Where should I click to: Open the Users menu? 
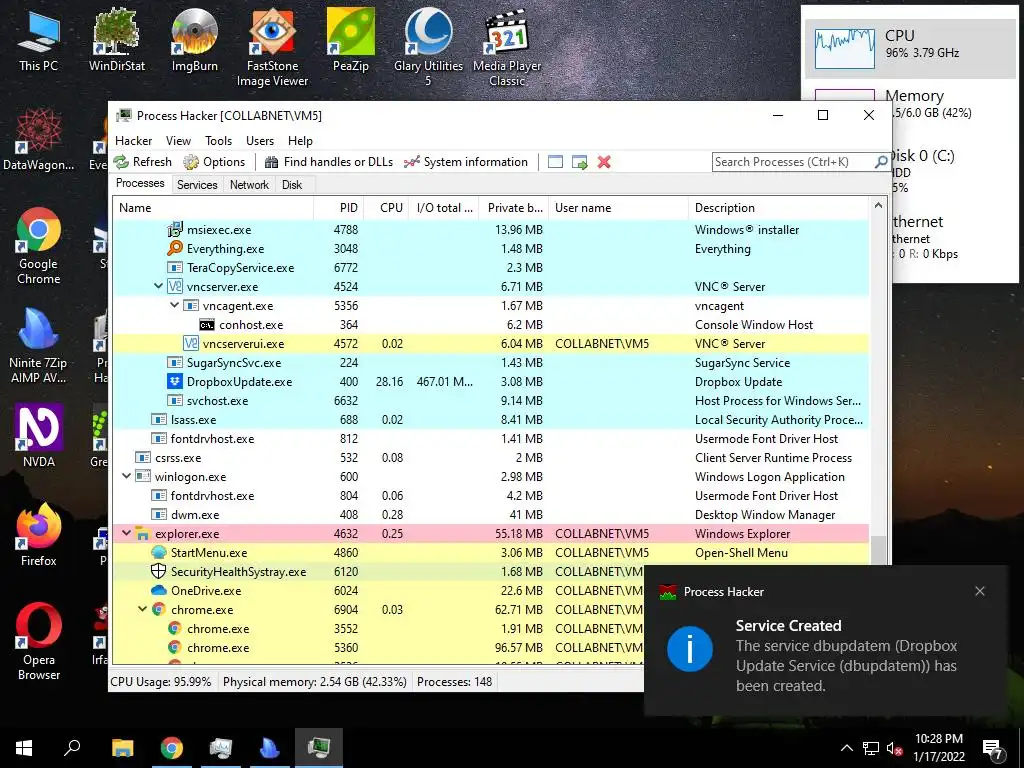(260, 141)
